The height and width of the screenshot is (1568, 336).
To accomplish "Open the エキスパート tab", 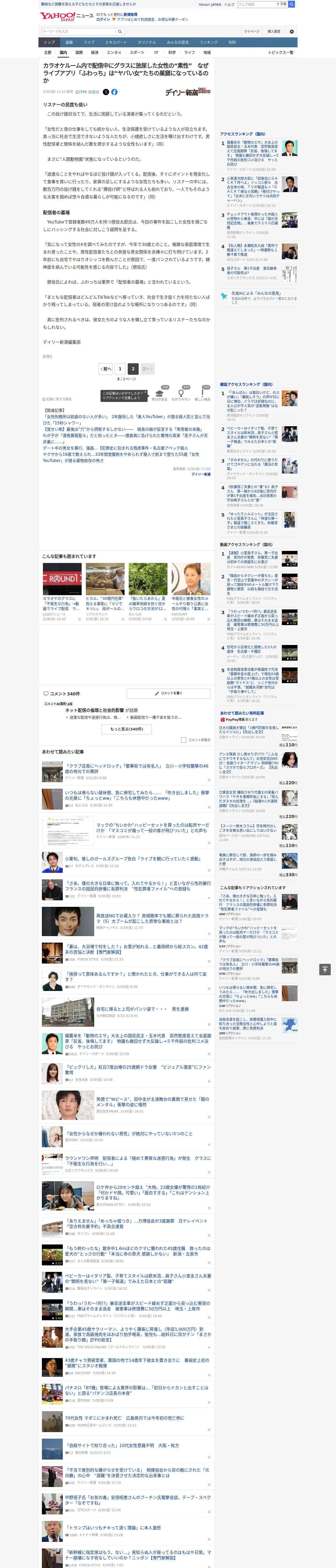I will click(116, 43).
